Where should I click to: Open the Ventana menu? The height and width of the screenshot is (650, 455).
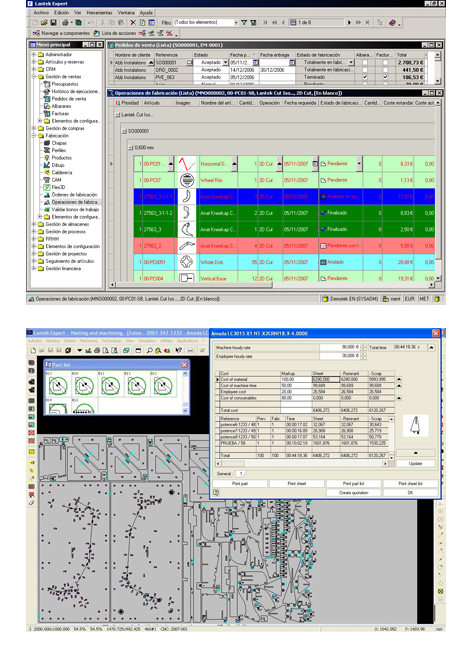[126, 12]
